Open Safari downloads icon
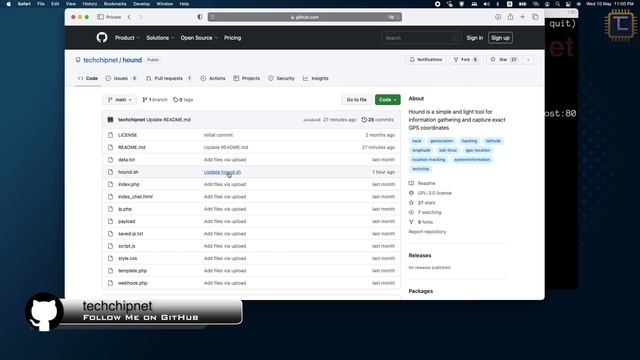This screenshot has height=360, width=640. click(x=498, y=17)
